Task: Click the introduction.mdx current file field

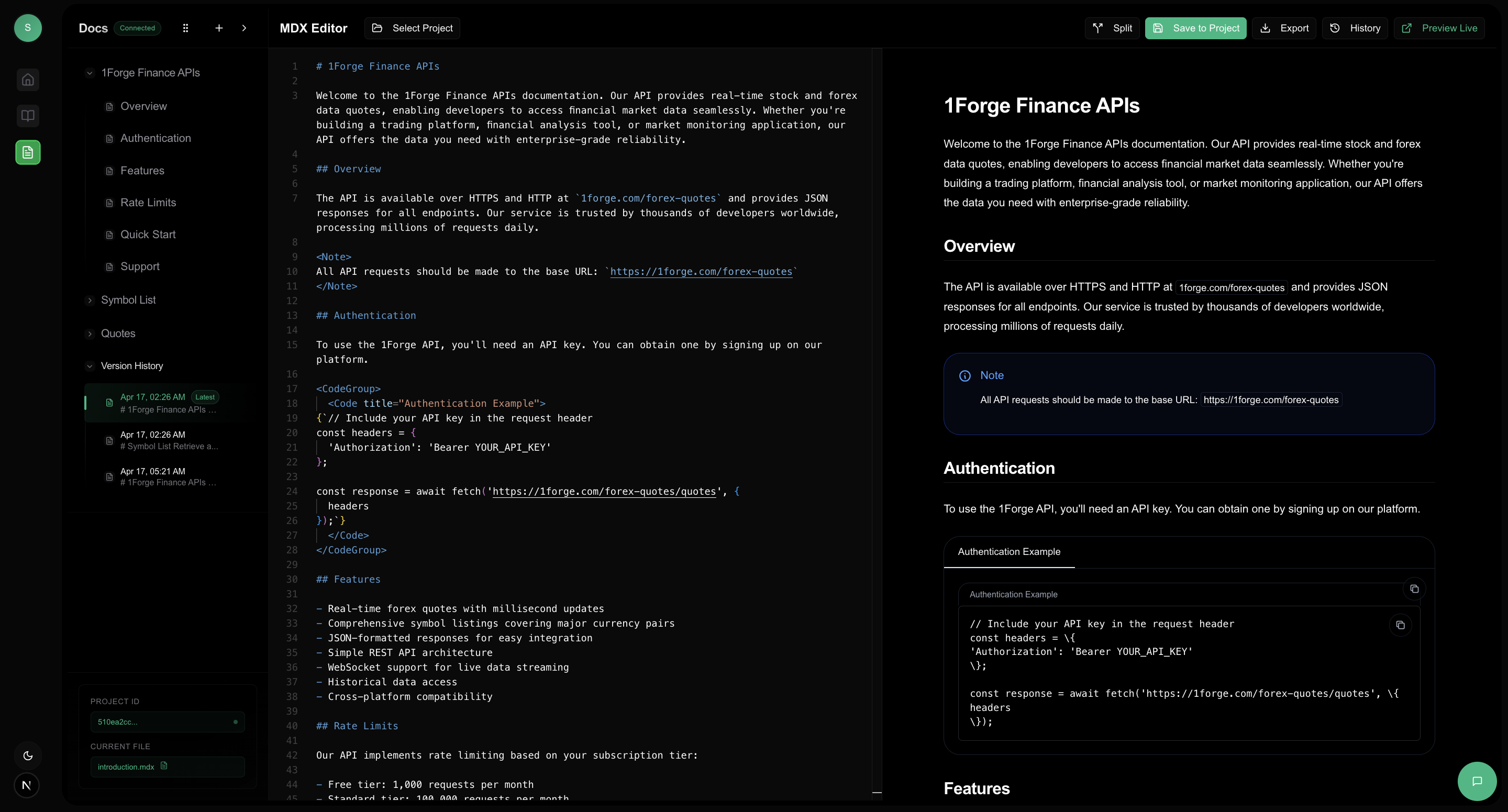Action: [x=168, y=767]
